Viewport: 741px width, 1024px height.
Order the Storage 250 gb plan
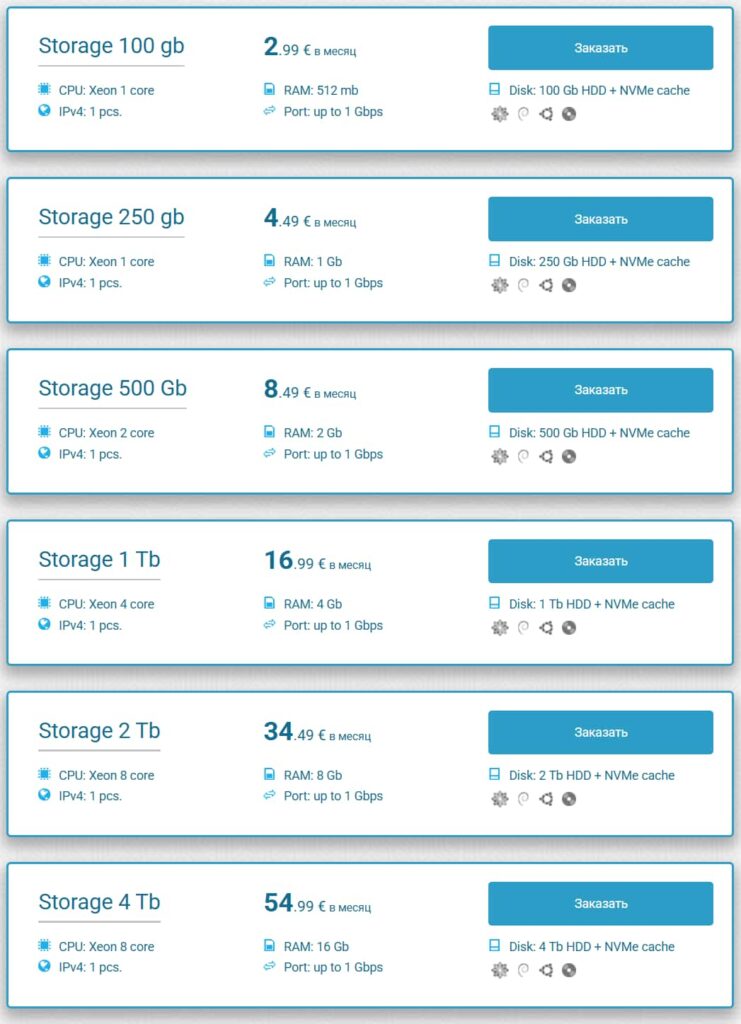click(599, 218)
